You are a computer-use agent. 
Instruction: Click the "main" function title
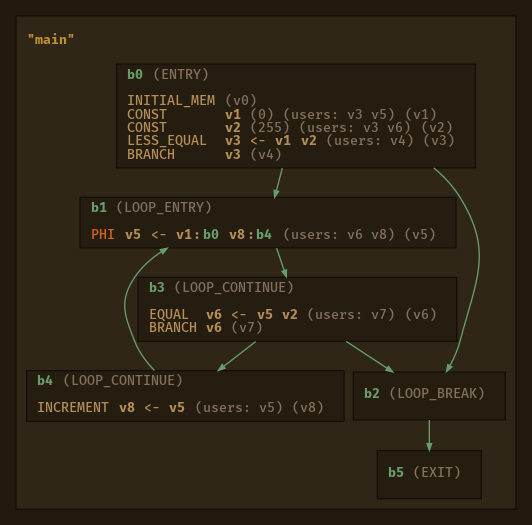pos(51,40)
